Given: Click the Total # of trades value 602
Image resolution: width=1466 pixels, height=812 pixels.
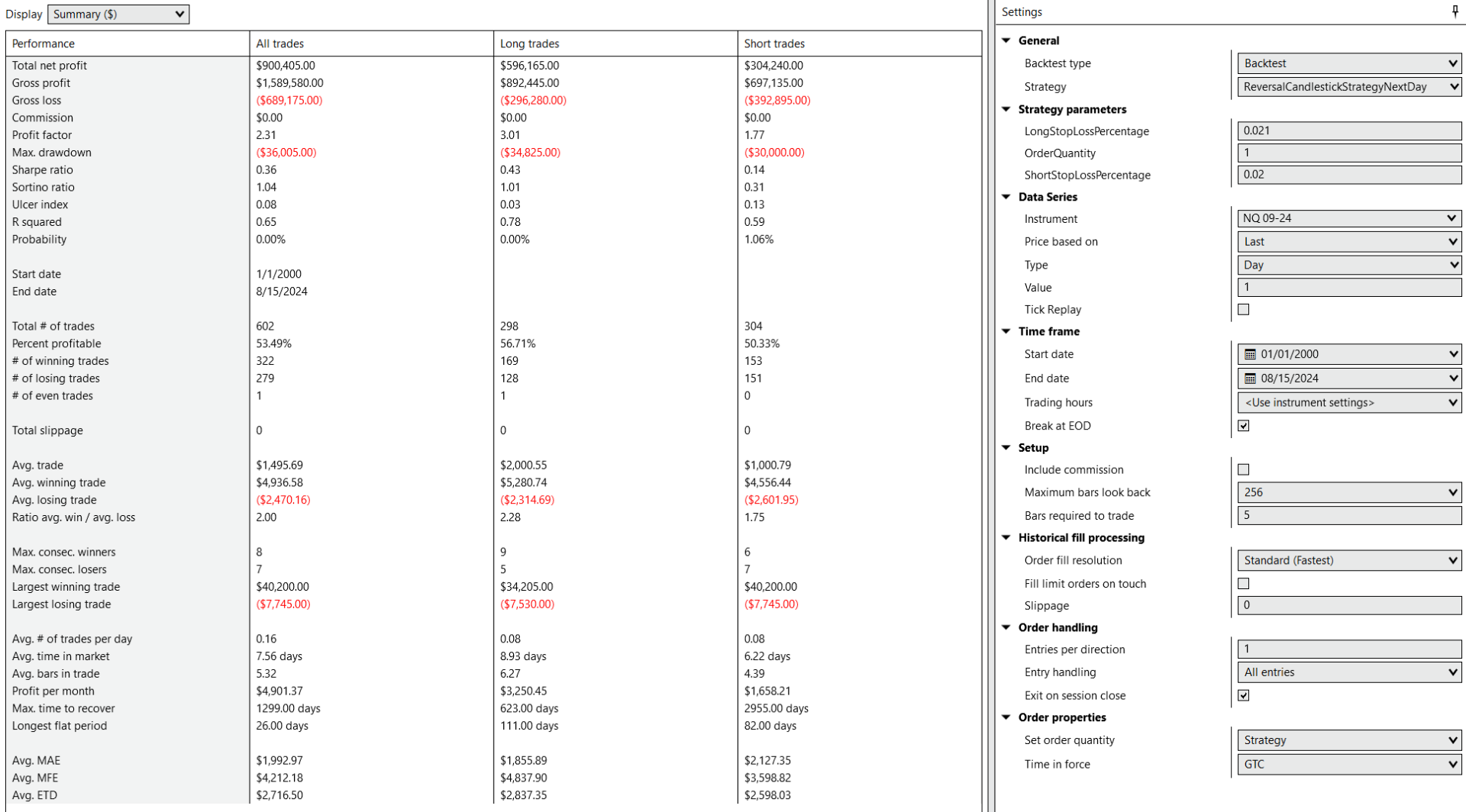Looking at the screenshot, I should pos(265,327).
